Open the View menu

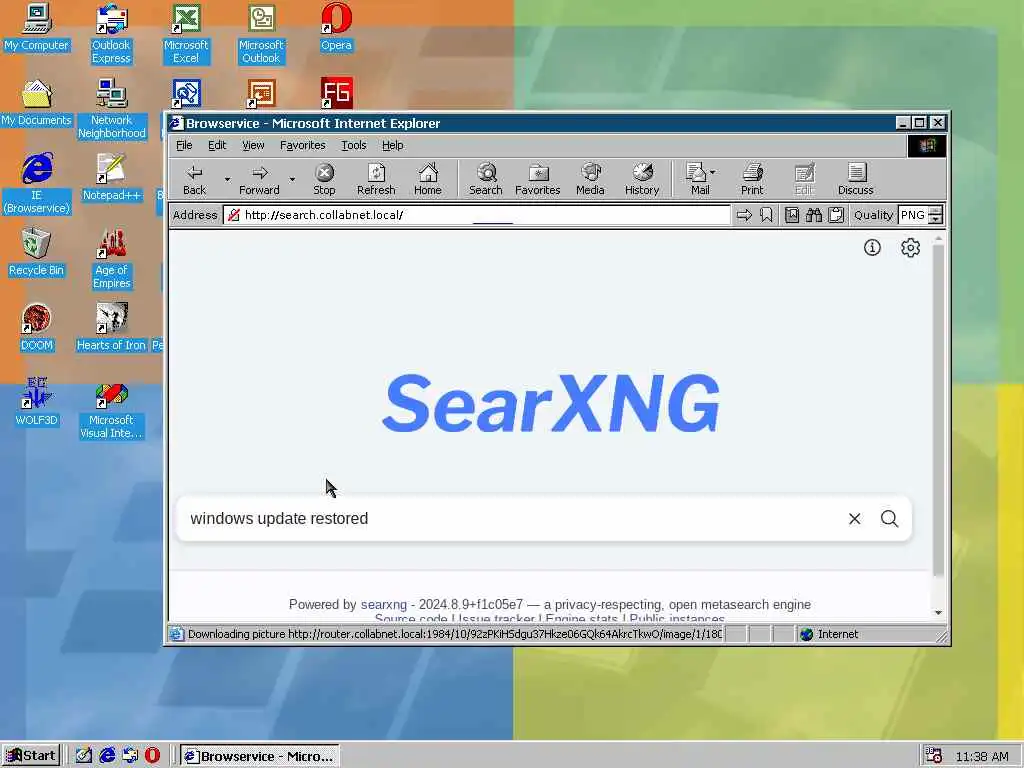pos(253,145)
